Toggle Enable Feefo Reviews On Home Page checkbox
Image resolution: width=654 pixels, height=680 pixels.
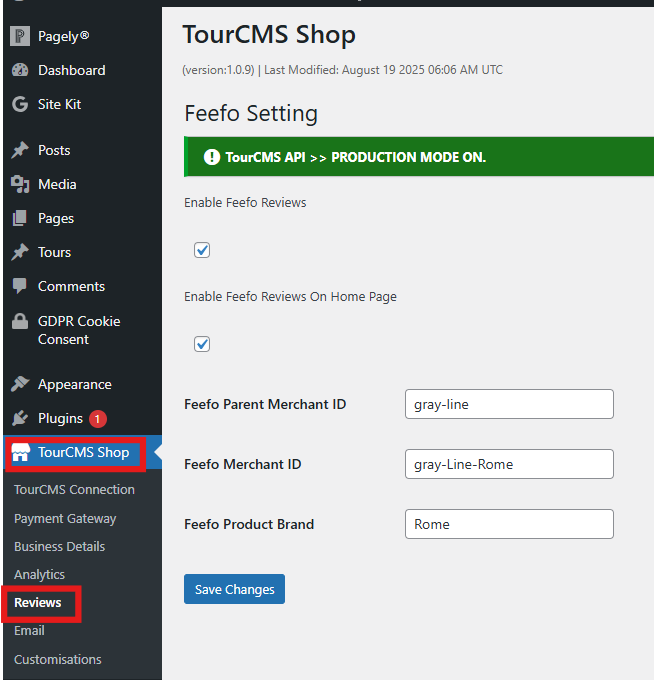[202, 344]
